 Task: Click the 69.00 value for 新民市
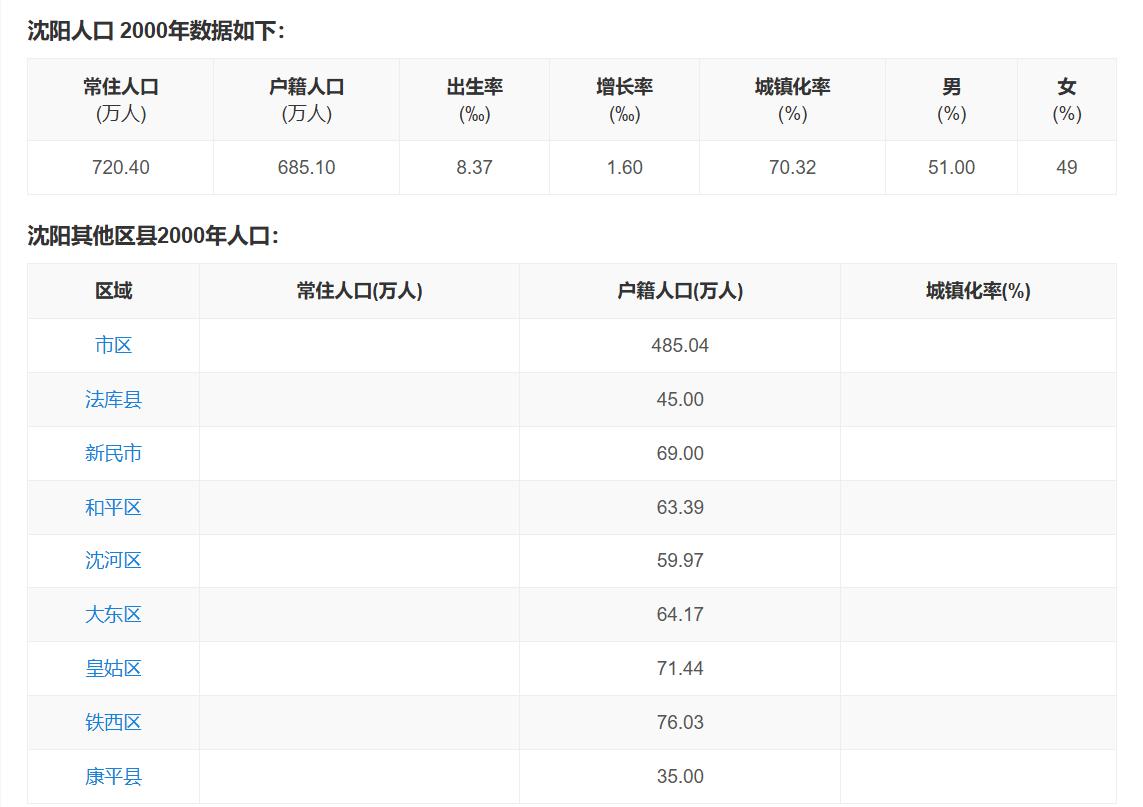[680, 453]
